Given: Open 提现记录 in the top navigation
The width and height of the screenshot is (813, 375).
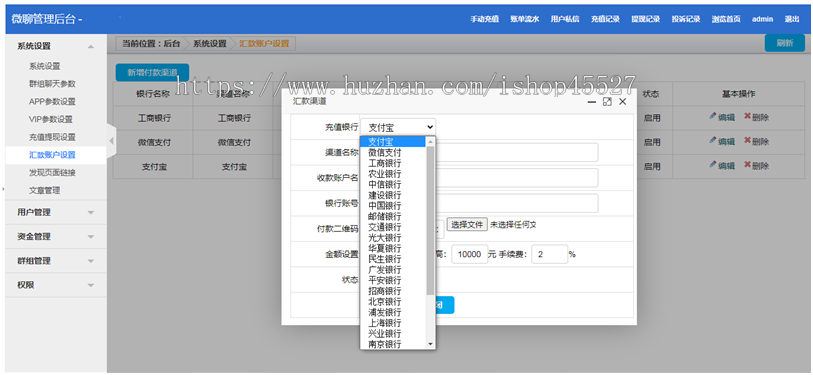Looking at the screenshot, I should tap(646, 19).
